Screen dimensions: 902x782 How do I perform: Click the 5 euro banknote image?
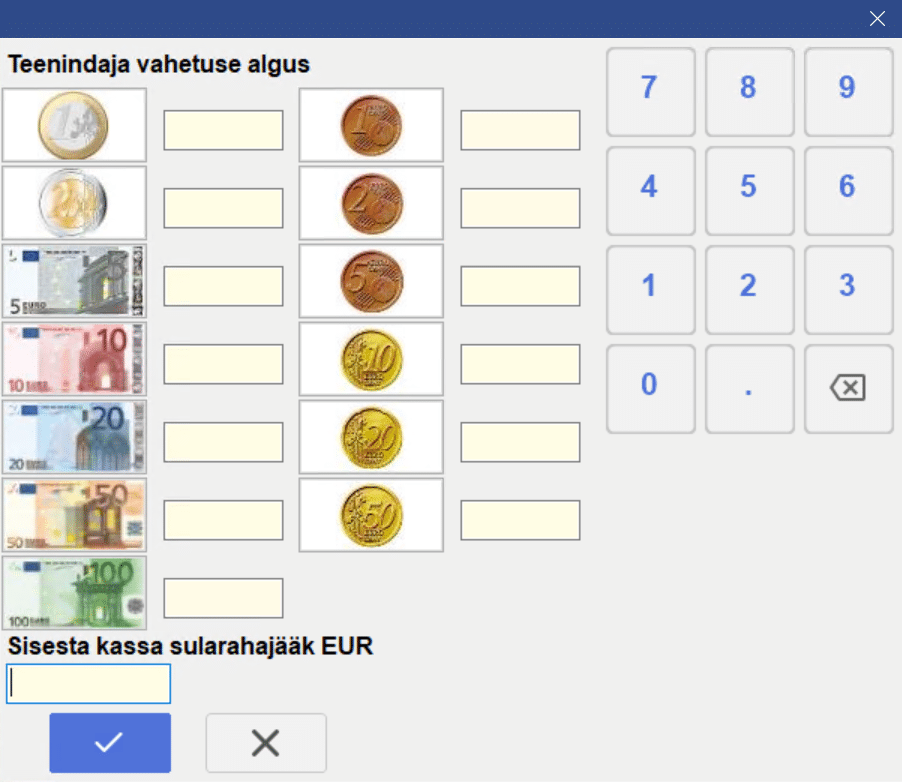74,281
